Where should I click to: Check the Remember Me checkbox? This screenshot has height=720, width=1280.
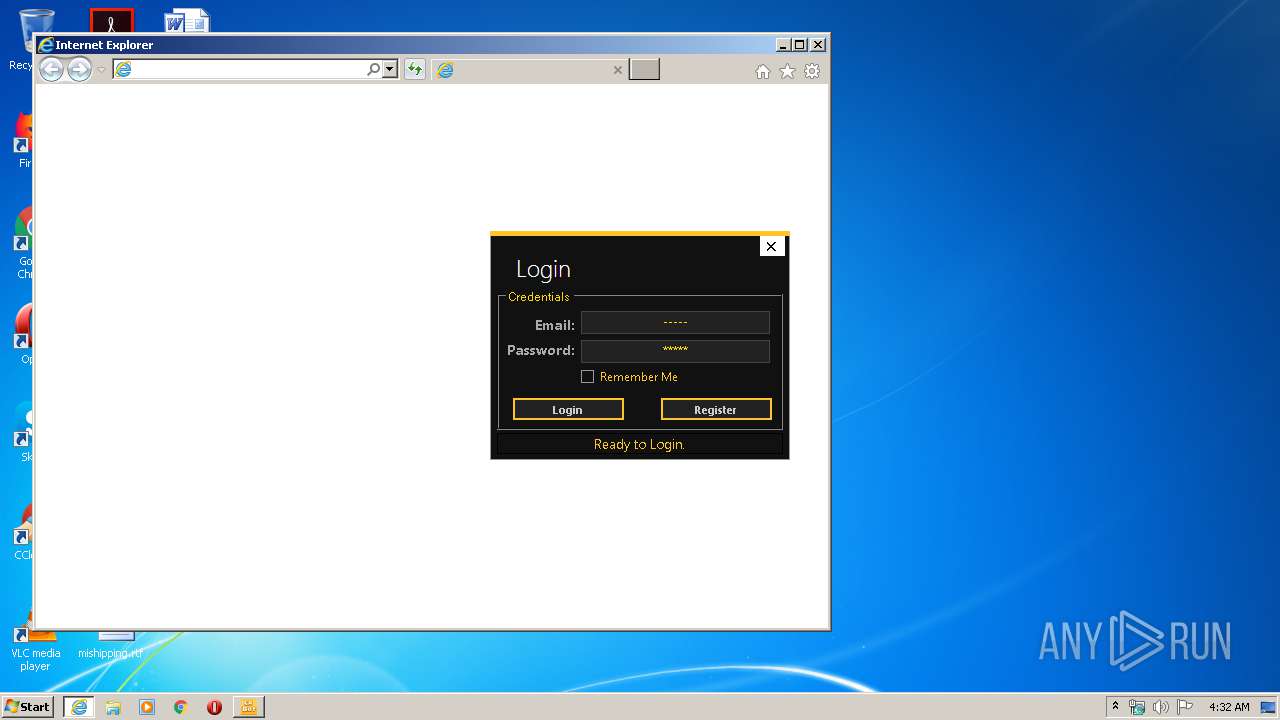[588, 377]
